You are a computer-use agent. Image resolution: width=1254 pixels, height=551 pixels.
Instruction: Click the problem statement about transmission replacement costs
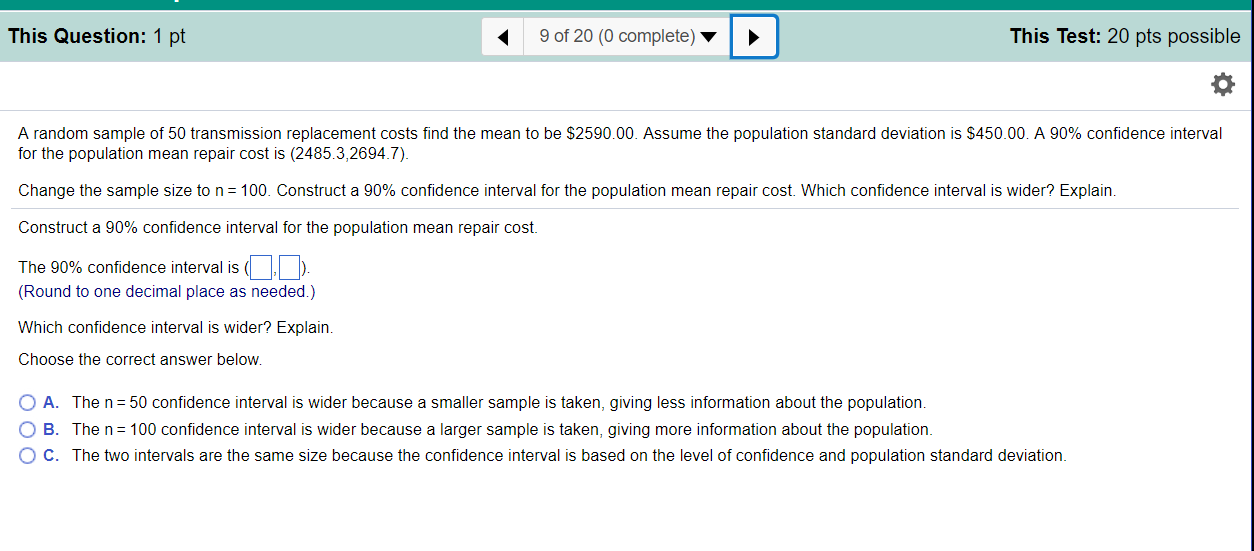pyautogui.click(x=620, y=144)
